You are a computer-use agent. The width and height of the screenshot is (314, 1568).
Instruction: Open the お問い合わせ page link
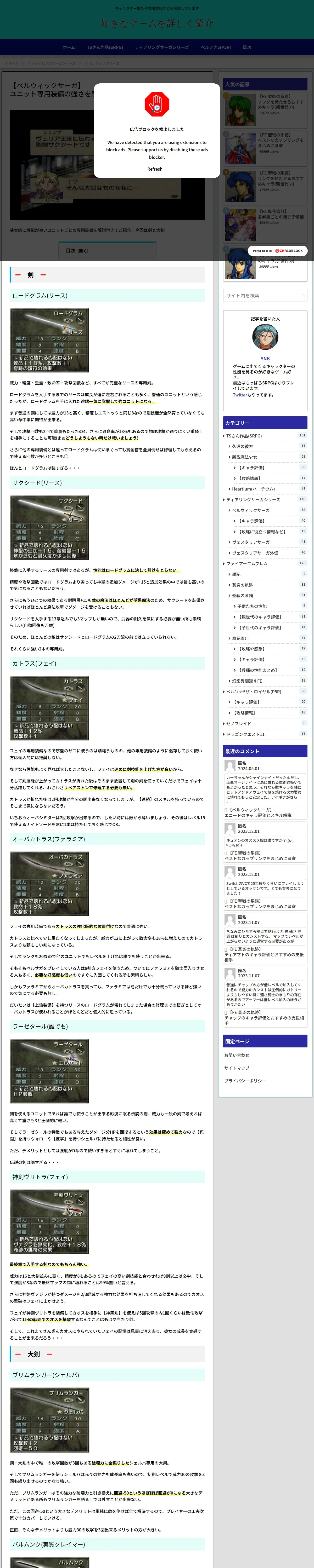(x=237, y=1056)
